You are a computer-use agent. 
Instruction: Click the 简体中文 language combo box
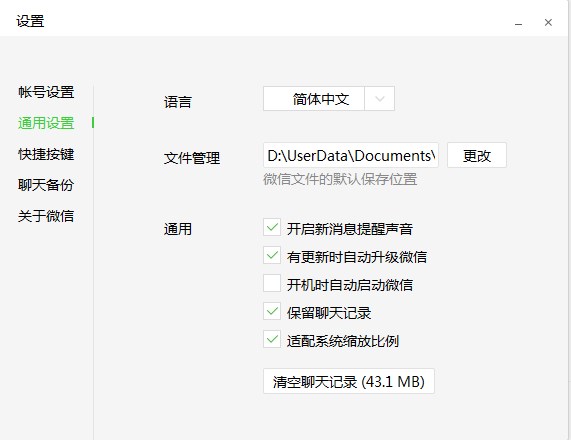[329, 98]
